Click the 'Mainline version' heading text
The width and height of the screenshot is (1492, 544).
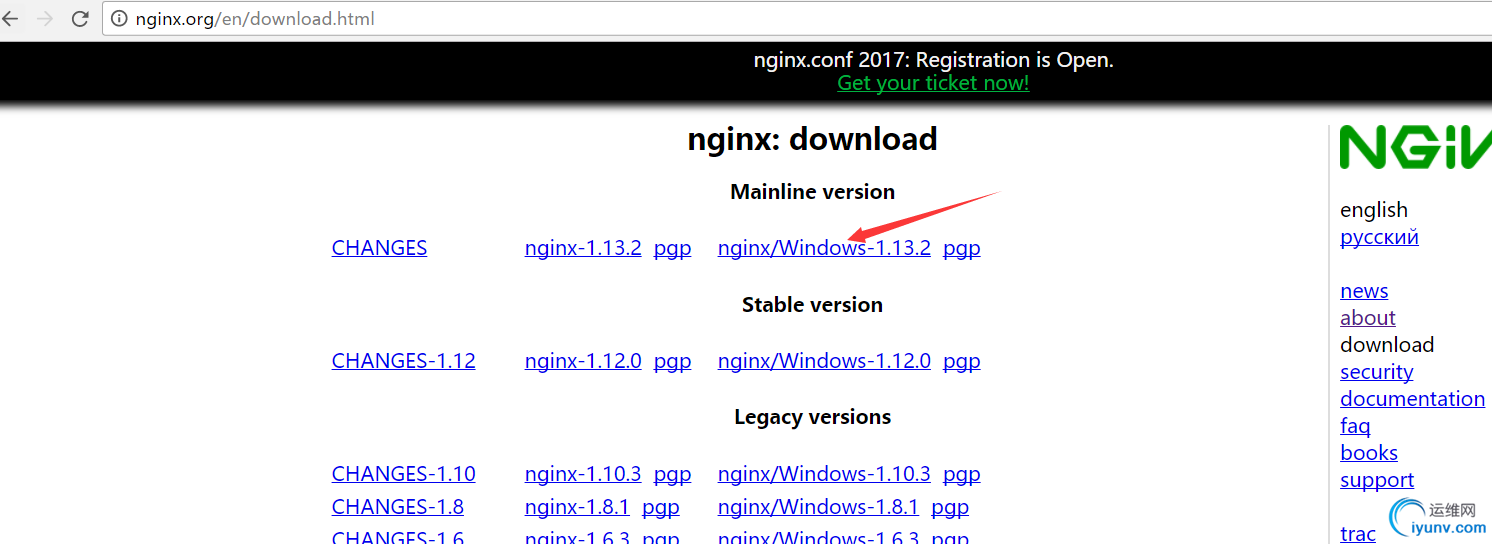(x=813, y=192)
